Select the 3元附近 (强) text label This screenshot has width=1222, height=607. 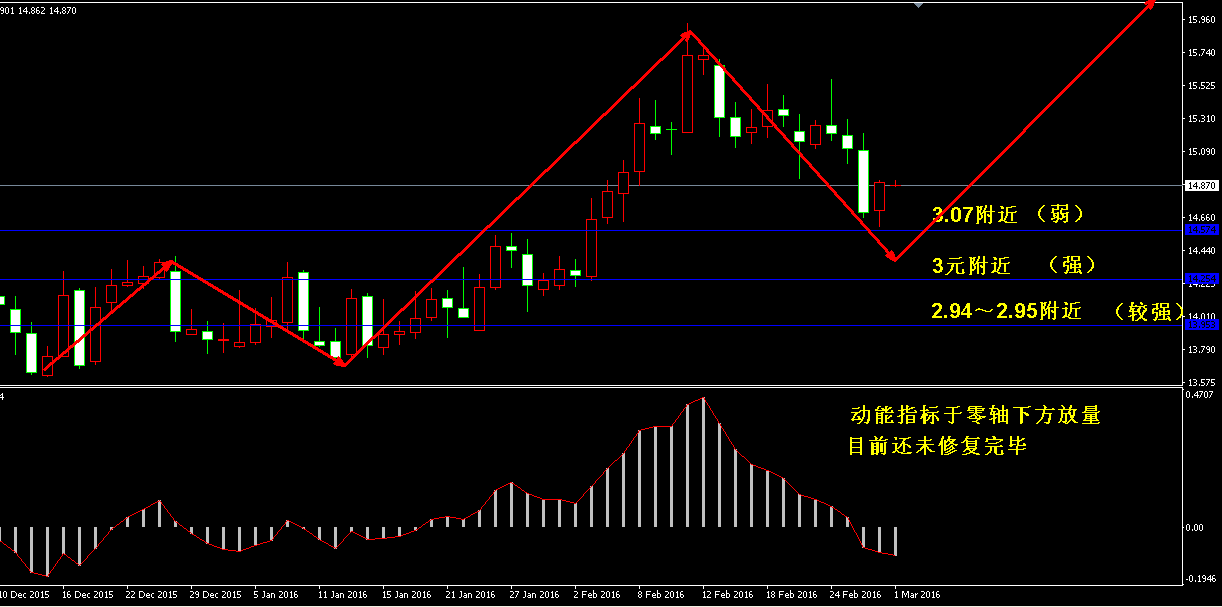(1014, 265)
